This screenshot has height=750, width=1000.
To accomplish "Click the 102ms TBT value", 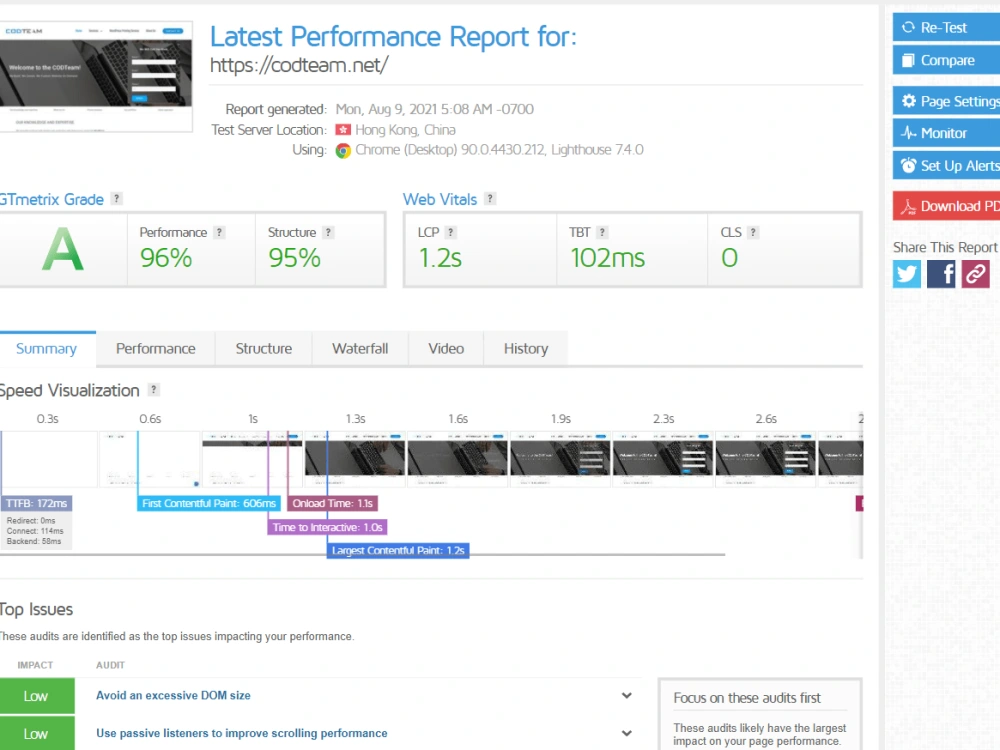I will [607, 258].
